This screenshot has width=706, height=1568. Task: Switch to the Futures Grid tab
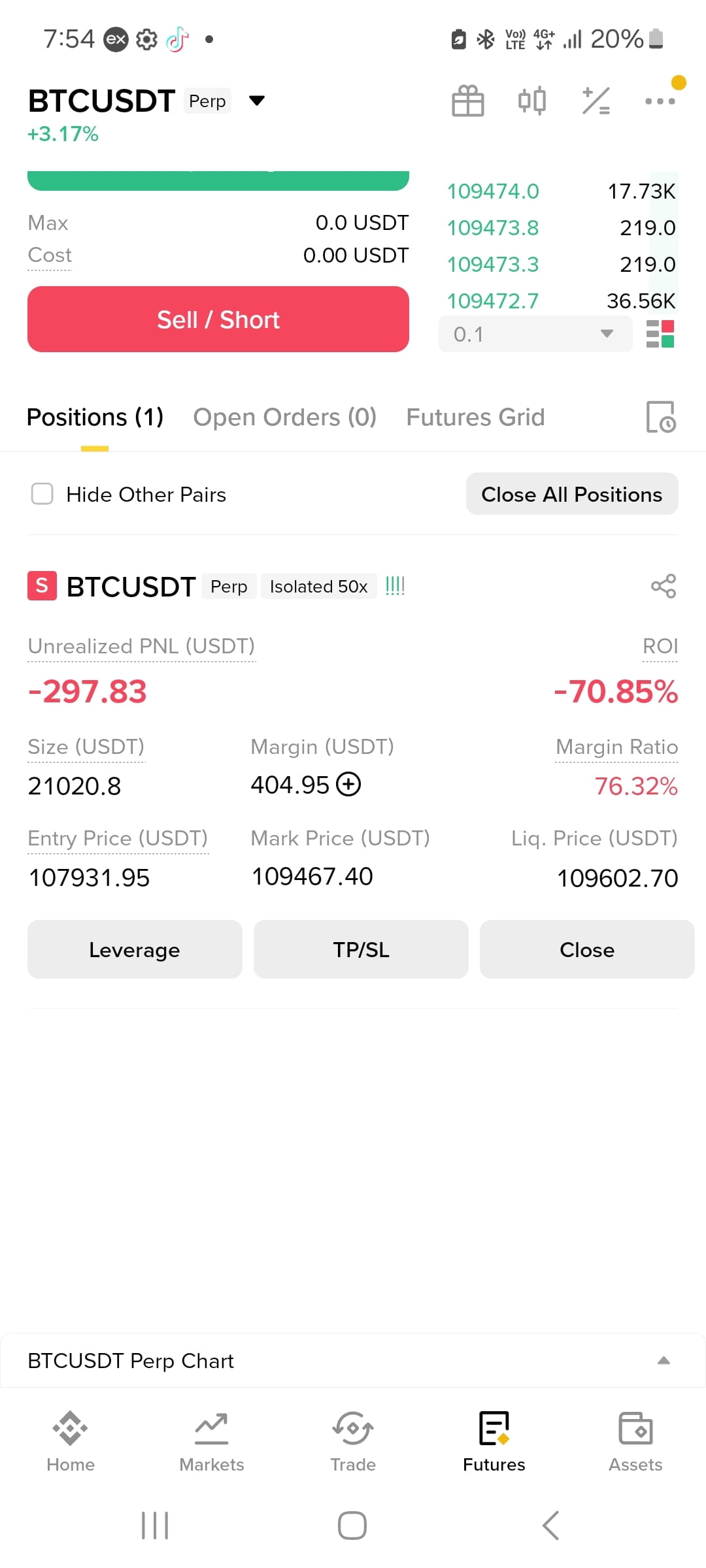475,417
